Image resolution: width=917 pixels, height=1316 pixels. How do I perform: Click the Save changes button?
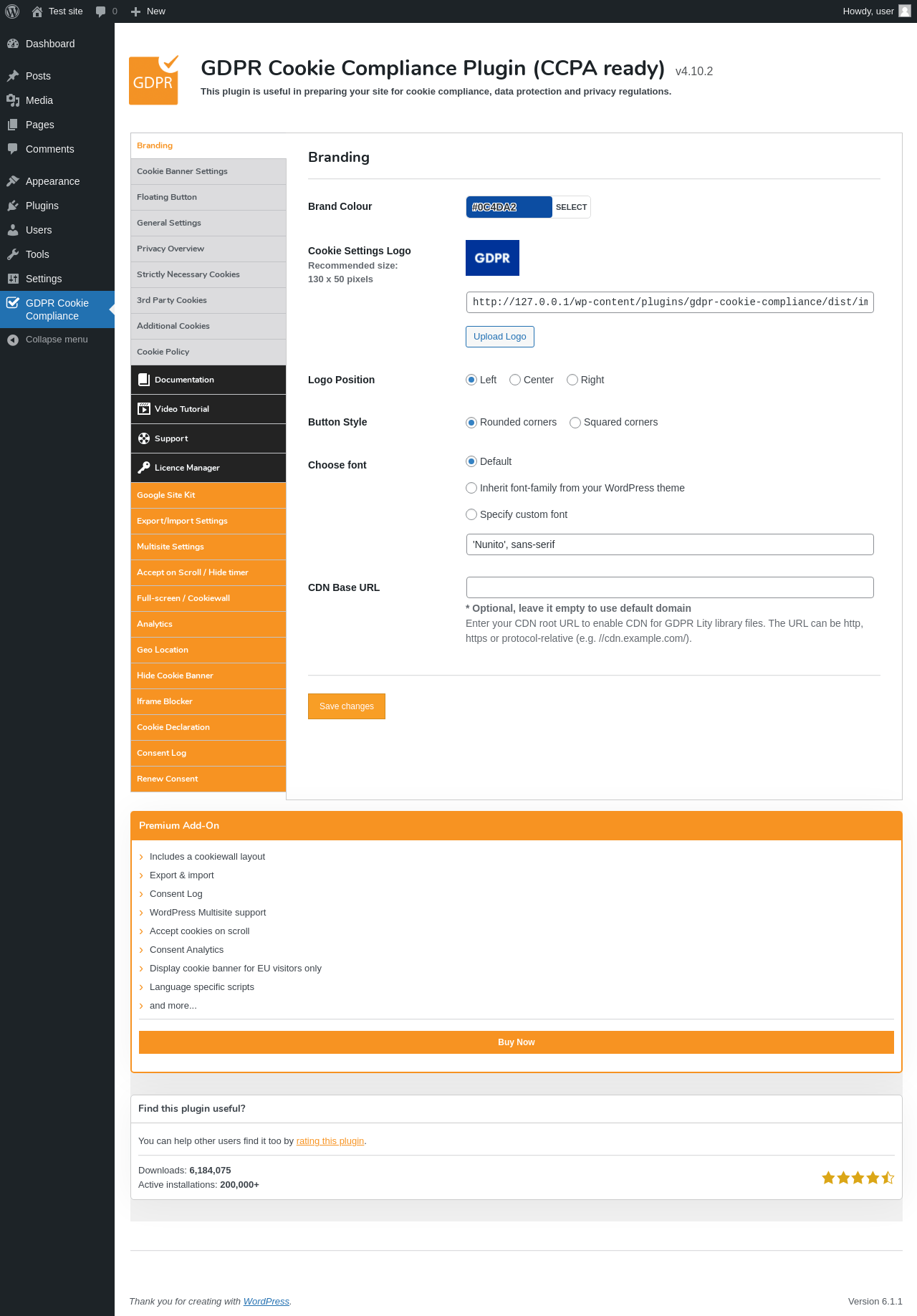tap(347, 706)
